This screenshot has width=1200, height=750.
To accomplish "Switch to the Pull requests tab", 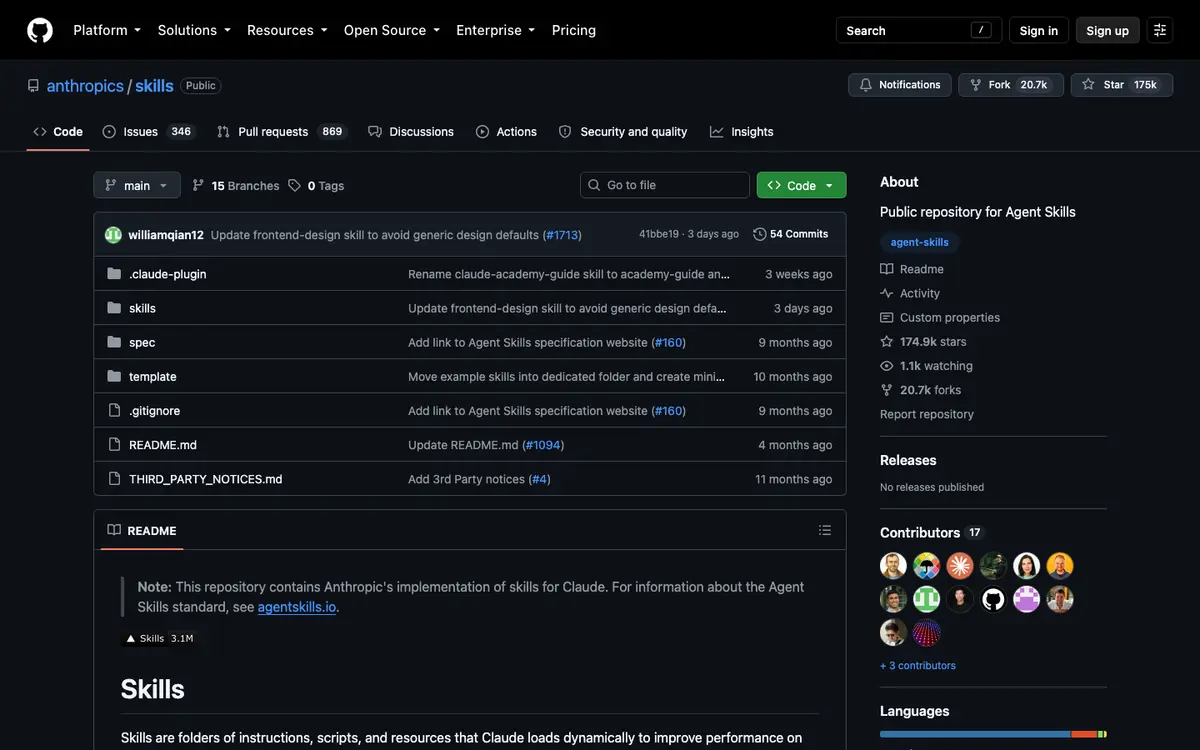I will tap(281, 132).
